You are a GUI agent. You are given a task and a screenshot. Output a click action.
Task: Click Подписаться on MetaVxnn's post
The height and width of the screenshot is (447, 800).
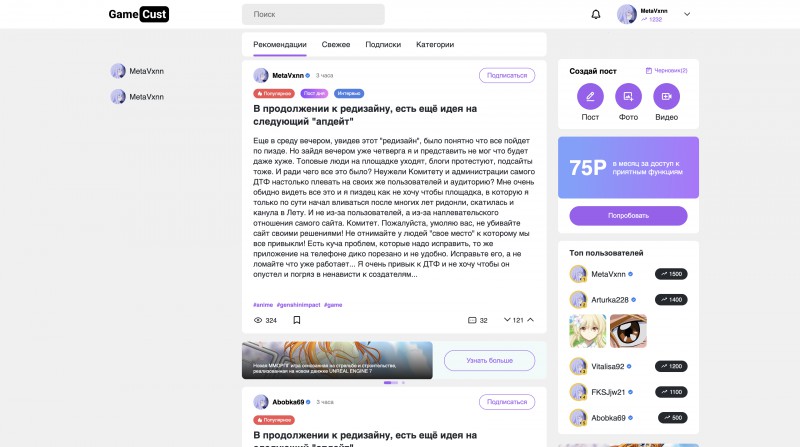coord(507,75)
